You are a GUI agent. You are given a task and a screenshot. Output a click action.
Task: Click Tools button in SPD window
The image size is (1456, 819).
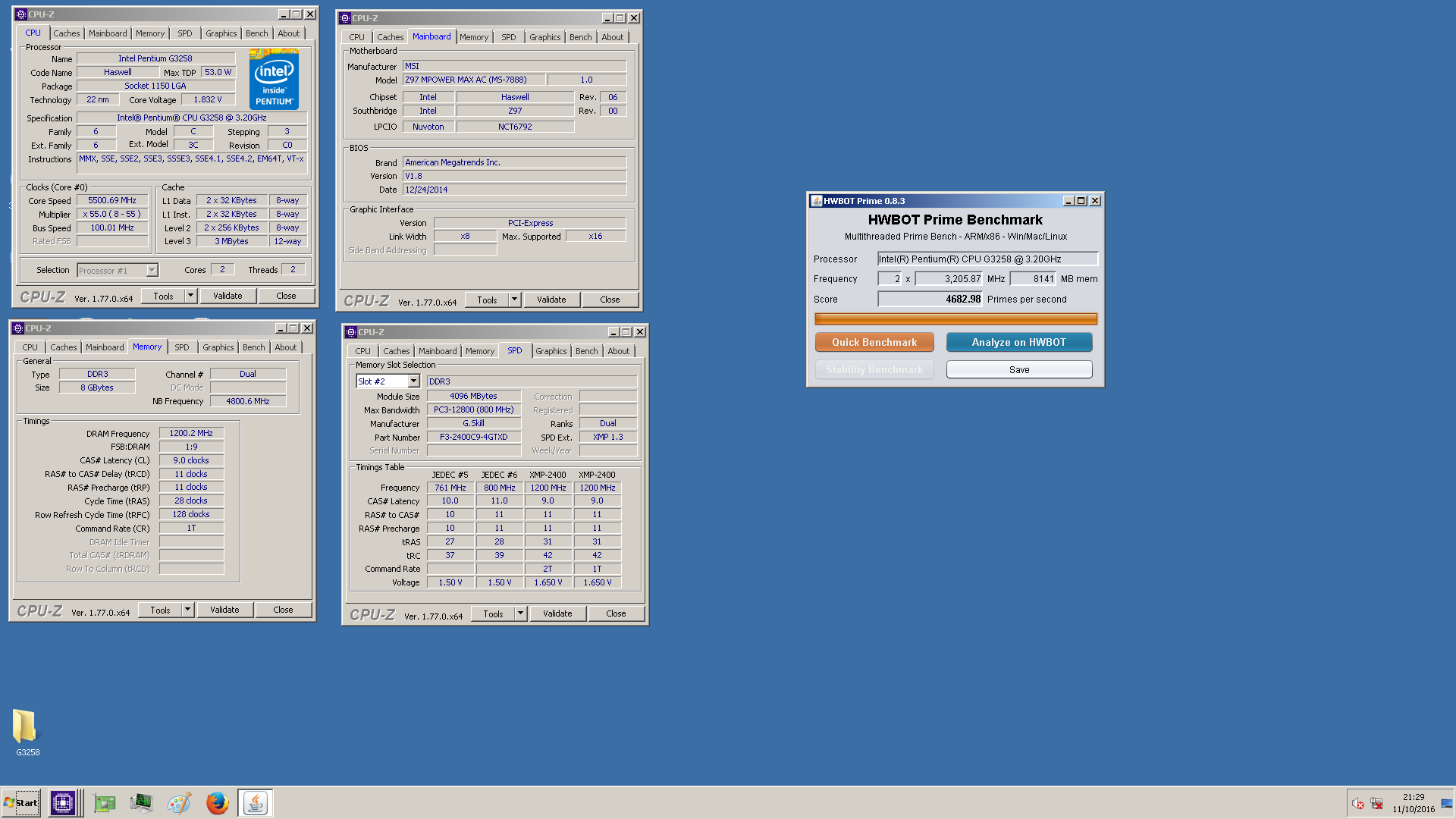pyautogui.click(x=493, y=613)
